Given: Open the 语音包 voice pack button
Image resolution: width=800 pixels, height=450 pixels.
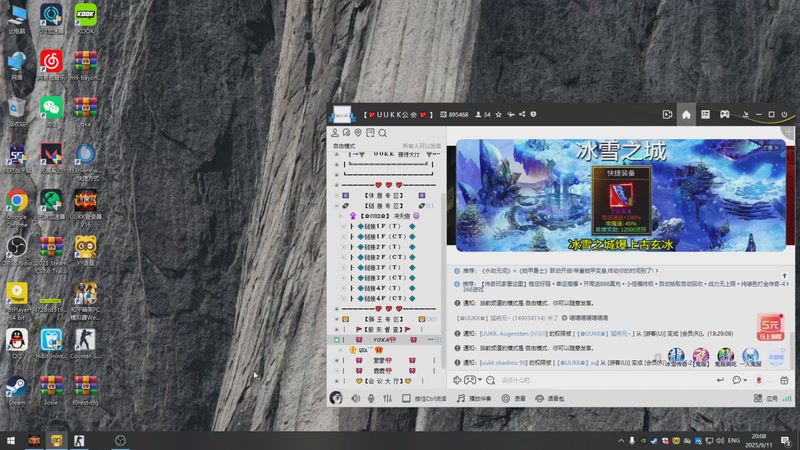Looking at the screenshot, I should [549, 398].
